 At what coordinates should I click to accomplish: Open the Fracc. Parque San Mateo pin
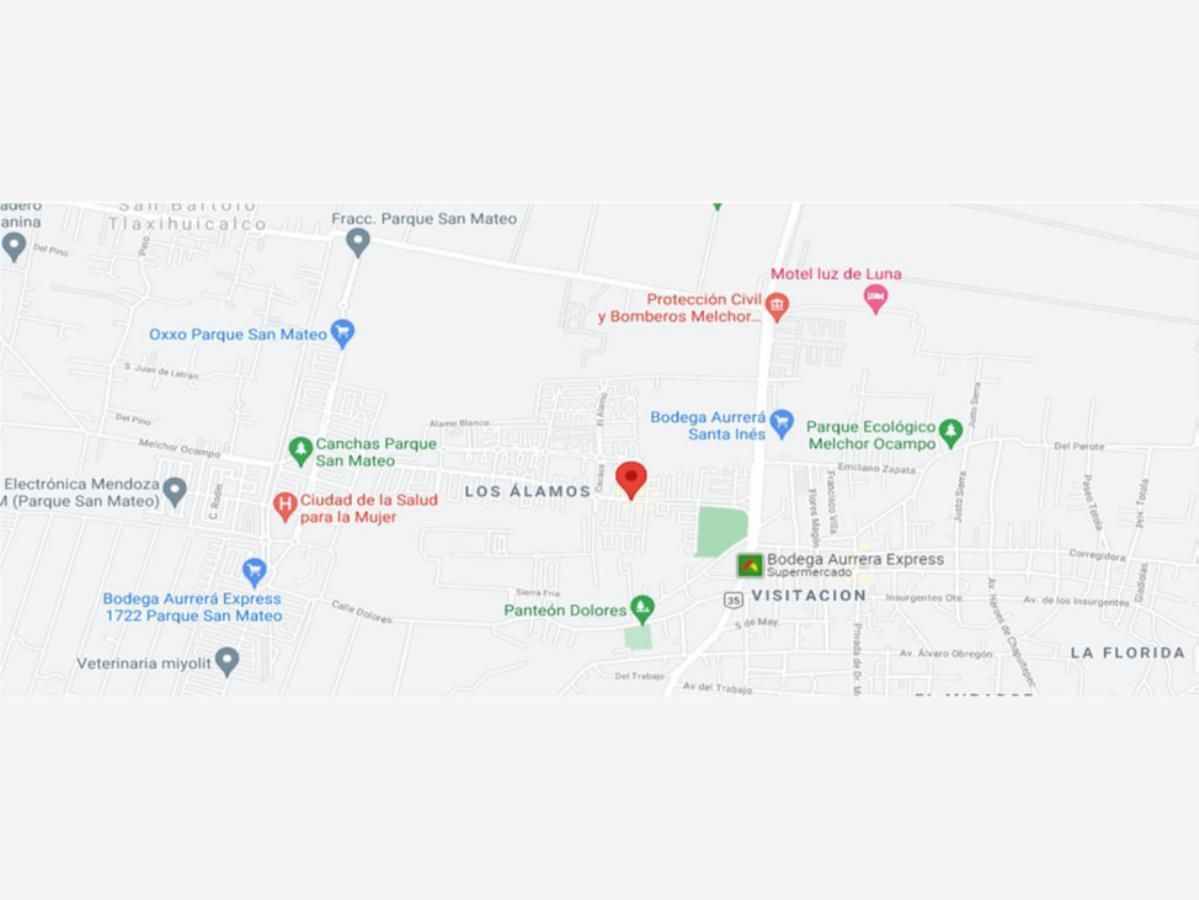pos(358,243)
